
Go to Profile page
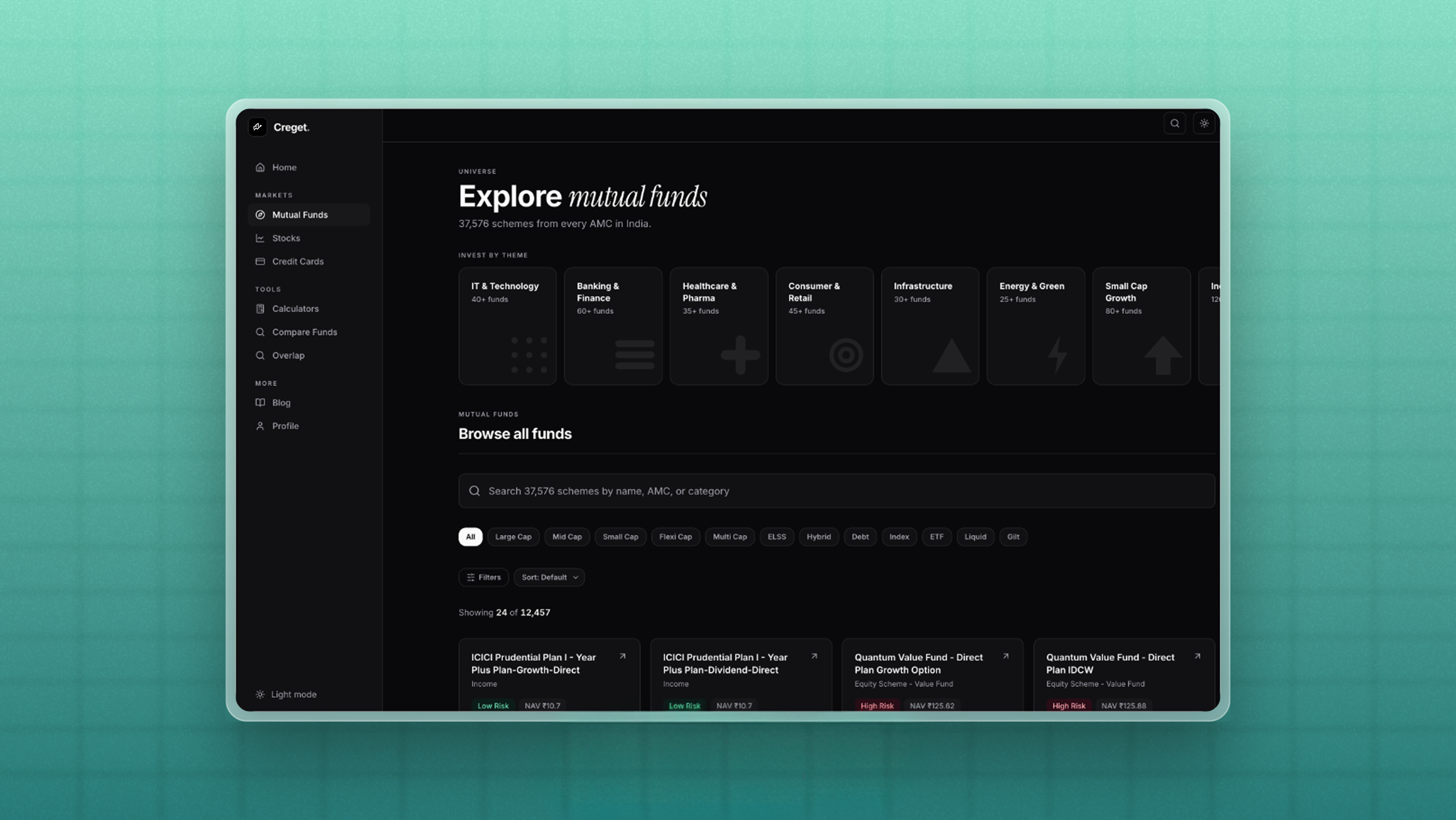click(x=285, y=425)
